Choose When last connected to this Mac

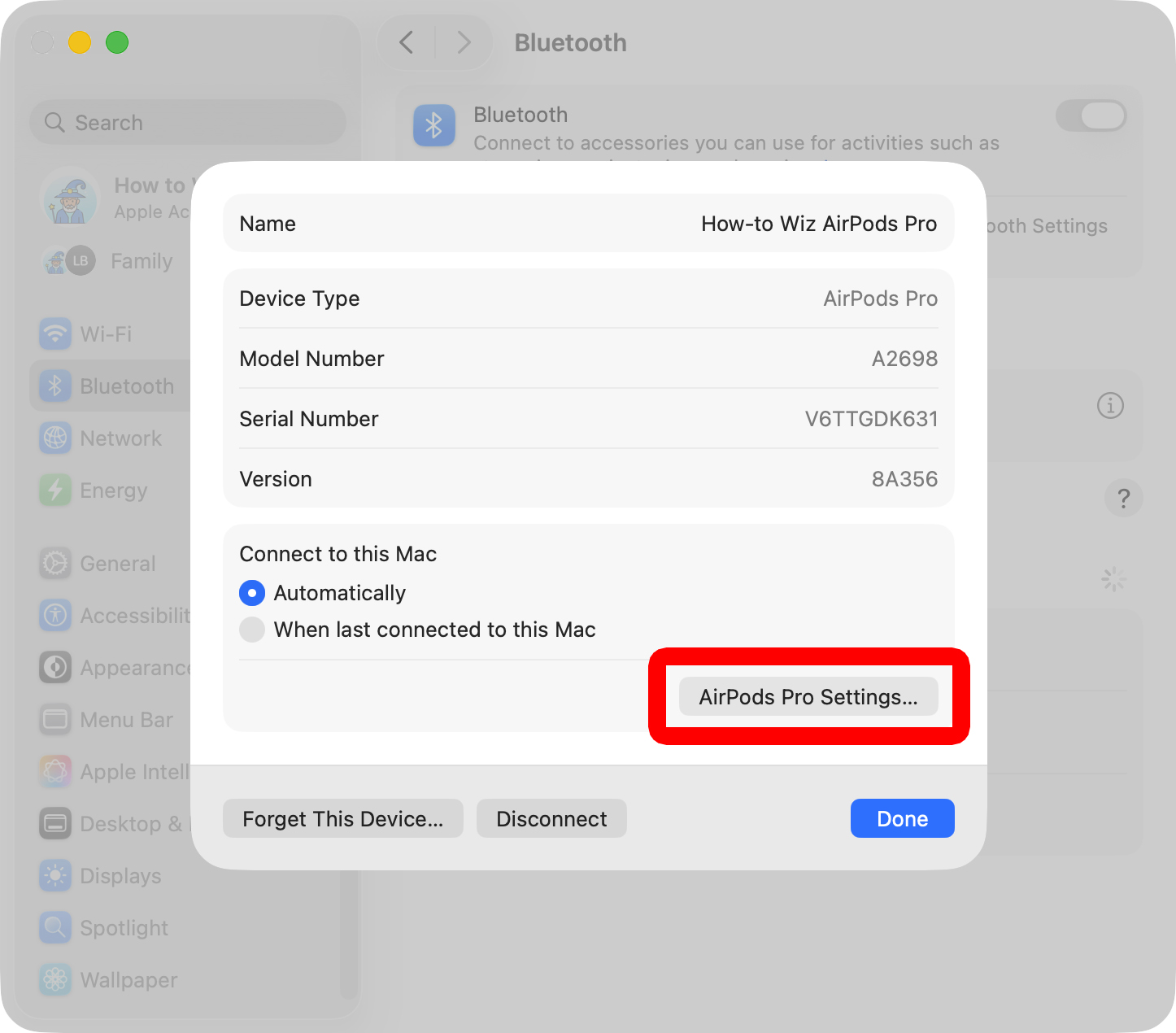[x=252, y=630]
